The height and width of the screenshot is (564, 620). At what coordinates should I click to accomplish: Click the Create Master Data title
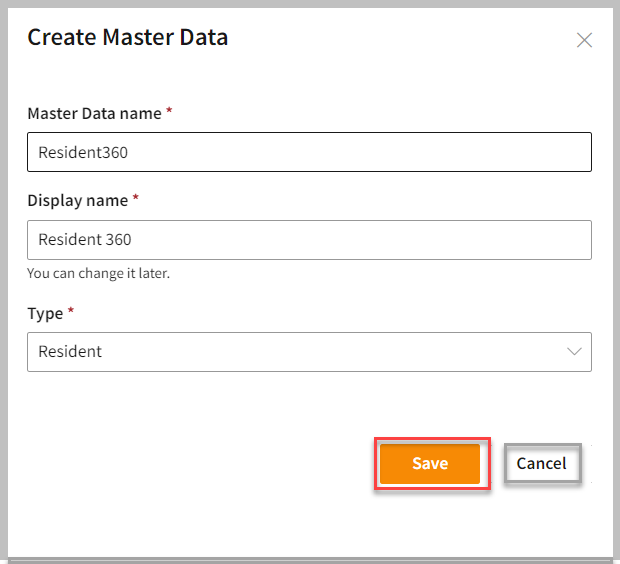click(x=127, y=38)
